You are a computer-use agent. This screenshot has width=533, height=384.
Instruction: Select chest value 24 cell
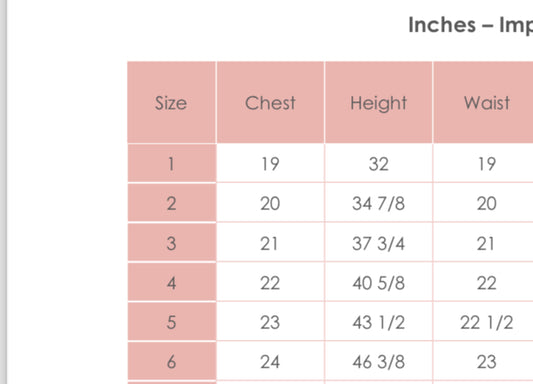(270, 361)
